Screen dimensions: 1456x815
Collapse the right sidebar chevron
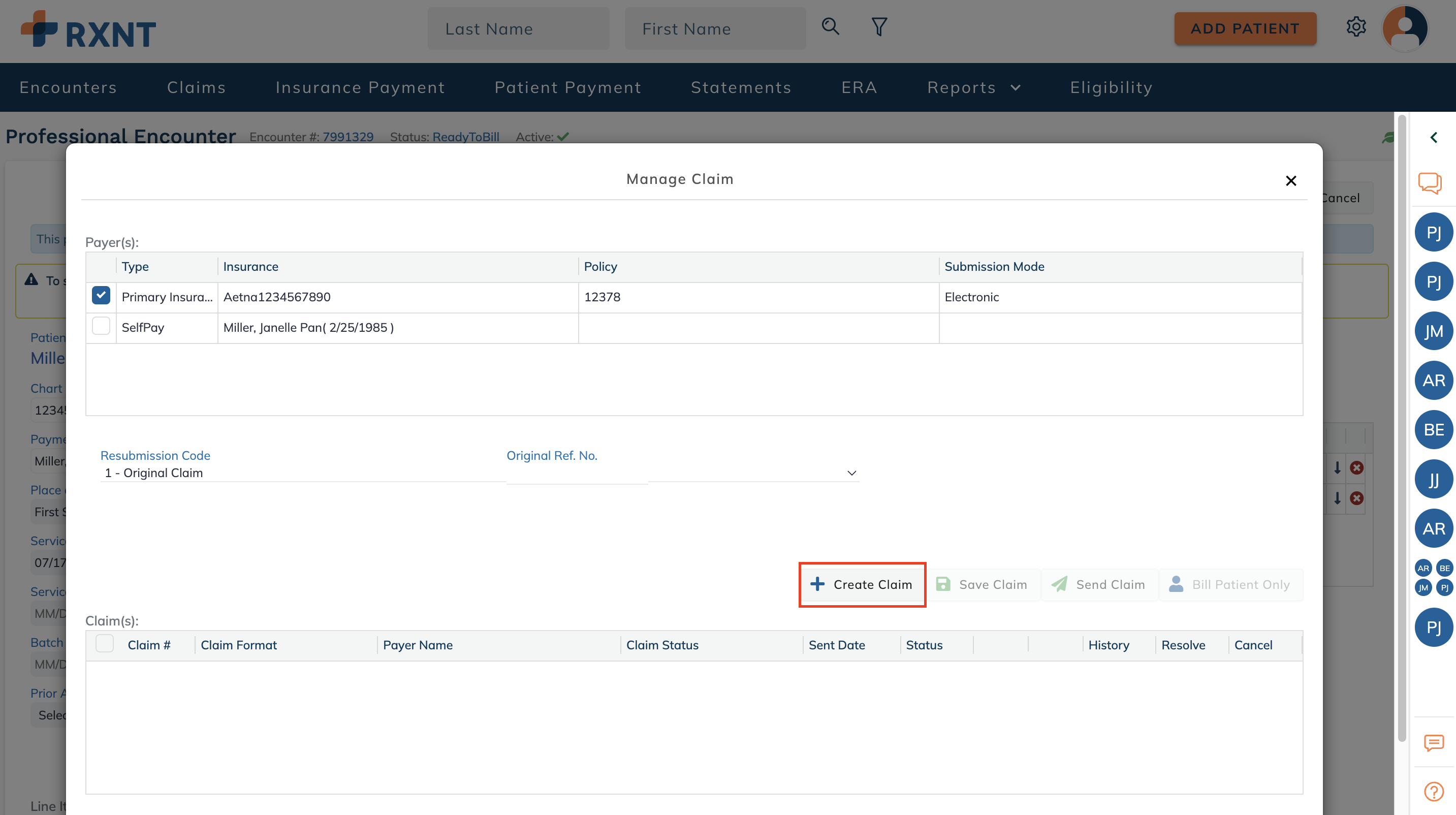(x=1433, y=137)
